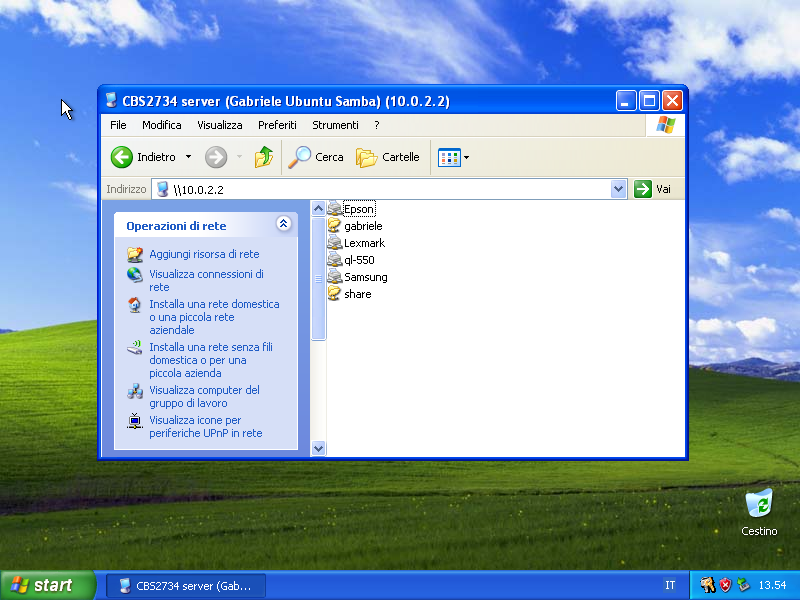Open the ql-550 printer share

[x=357, y=260]
